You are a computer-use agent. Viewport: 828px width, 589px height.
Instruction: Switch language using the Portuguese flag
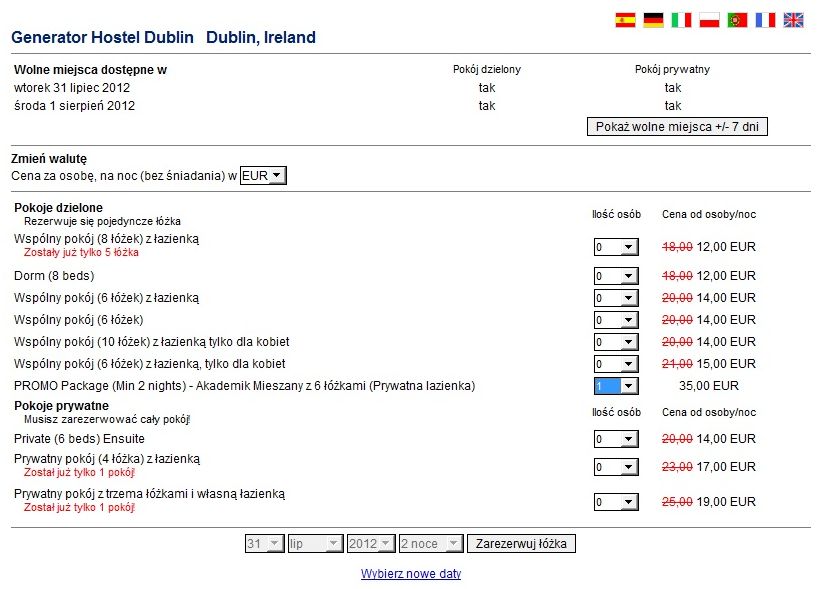pos(737,20)
